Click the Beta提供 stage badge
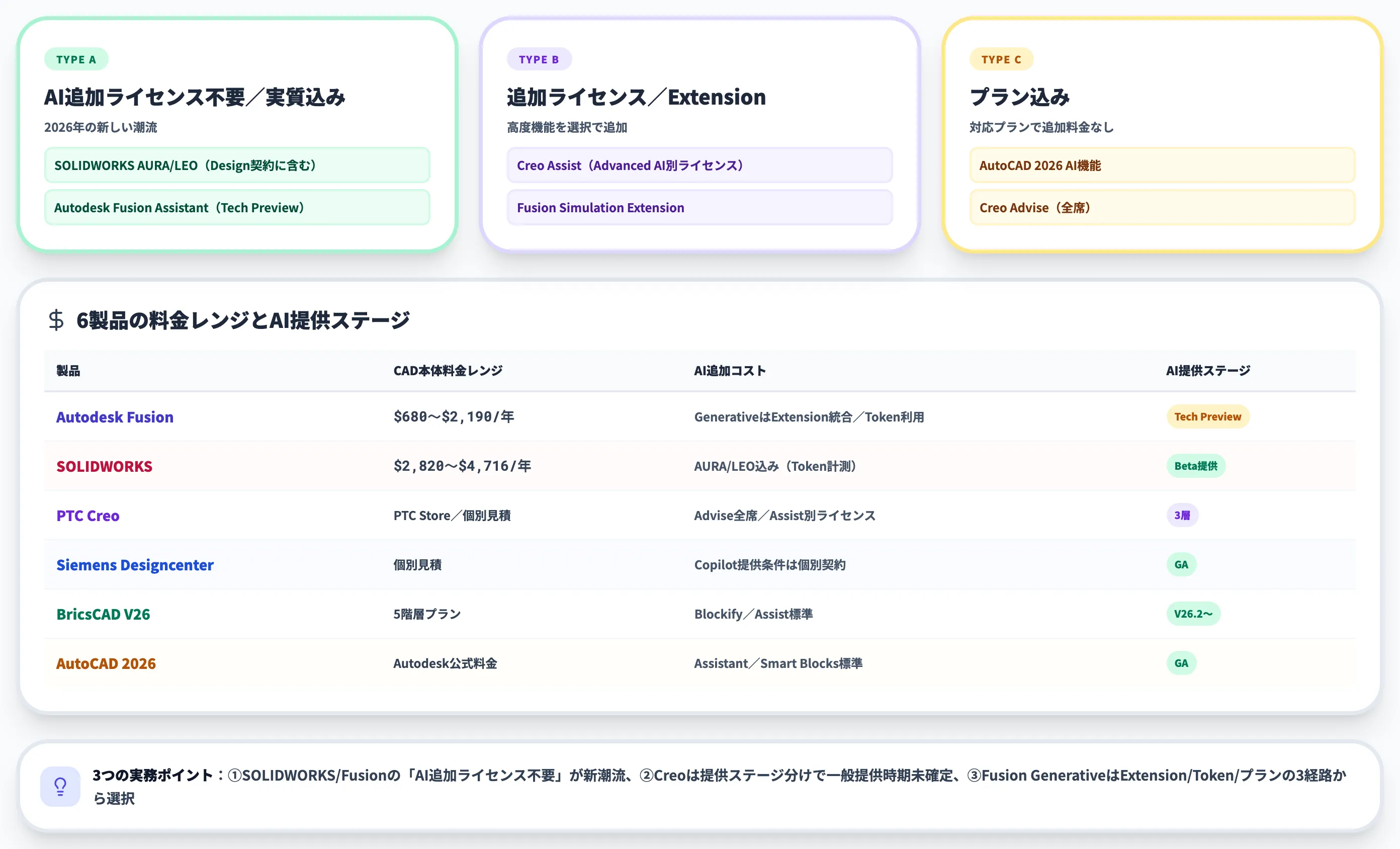Viewport: 1400px width, 849px height. (1195, 466)
